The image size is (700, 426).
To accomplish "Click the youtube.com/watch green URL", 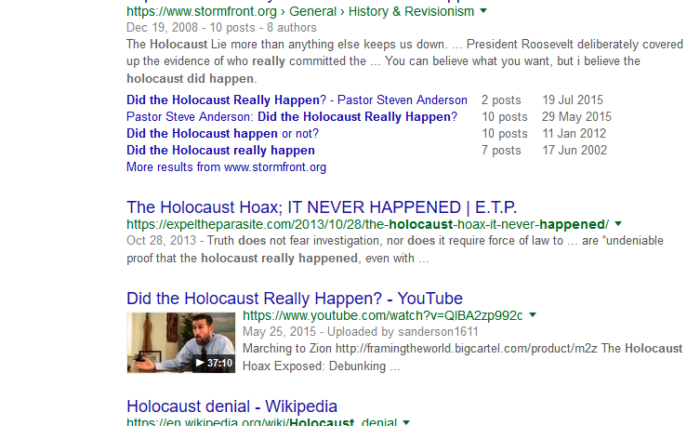I will point(383,316).
